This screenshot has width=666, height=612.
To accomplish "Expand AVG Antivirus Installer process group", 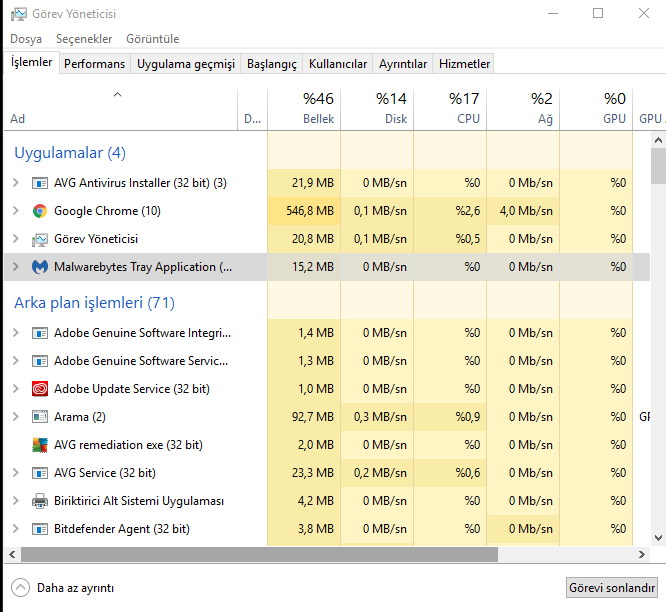I will 16,183.
